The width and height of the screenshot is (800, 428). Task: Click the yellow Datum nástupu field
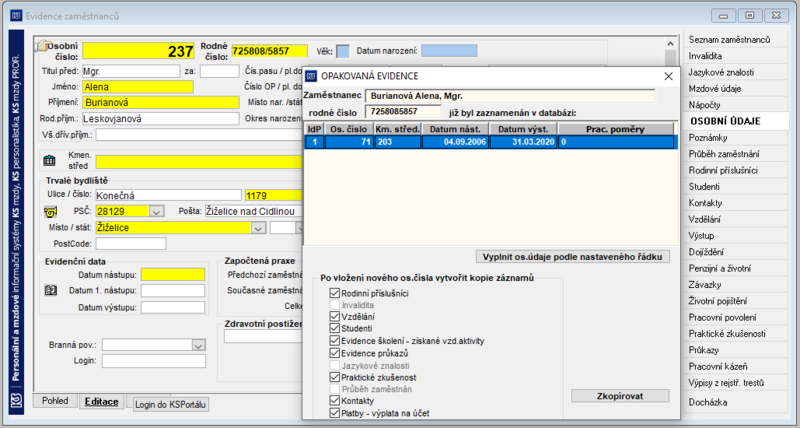pos(173,274)
